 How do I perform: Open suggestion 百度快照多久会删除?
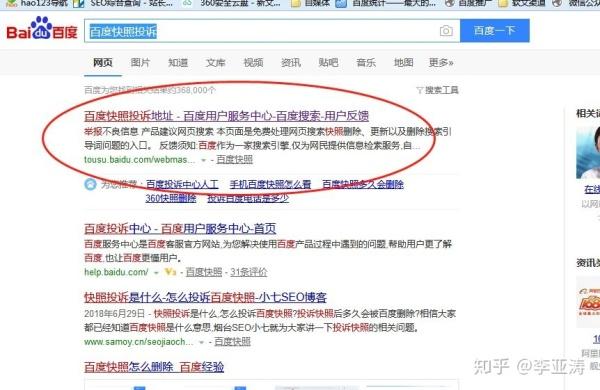click(363, 184)
